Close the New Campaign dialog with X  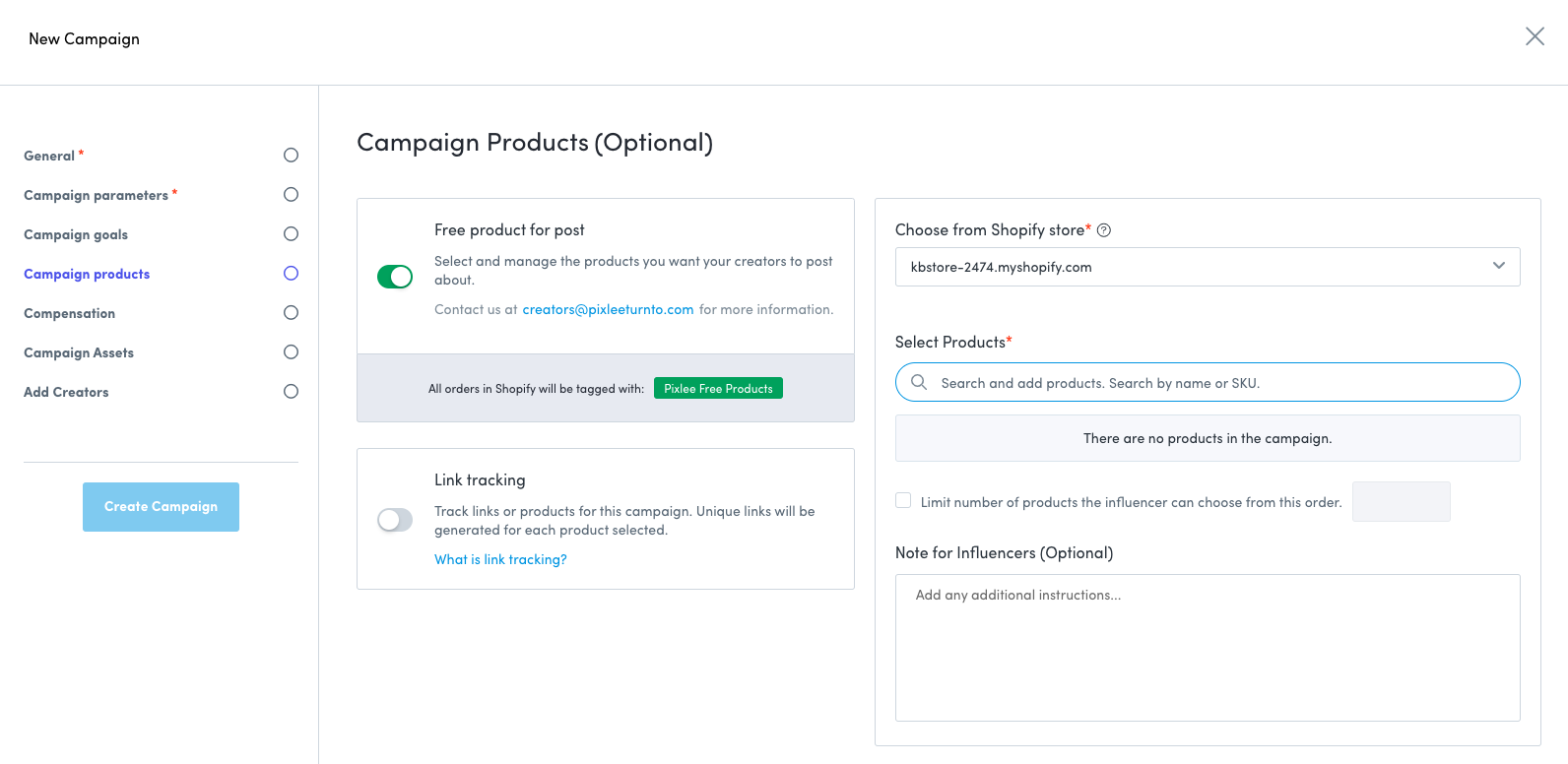click(x=1535, y=36)
